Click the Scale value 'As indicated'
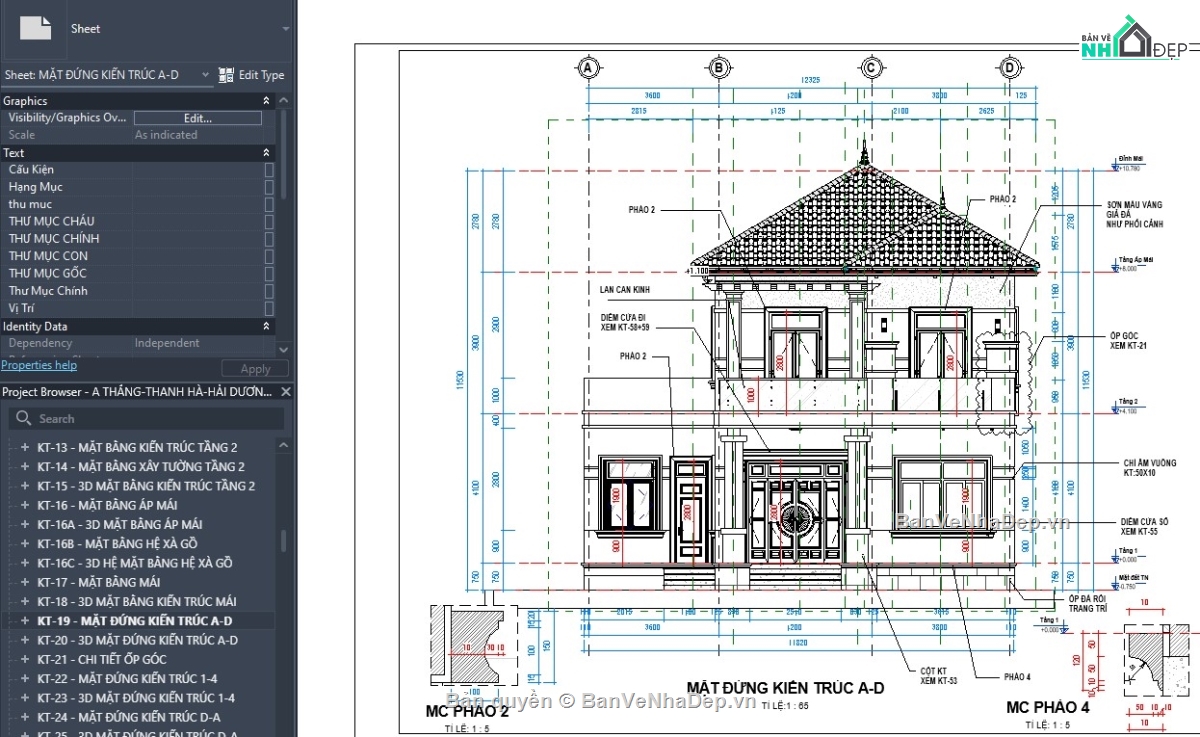This screenshot has width=1200, height=737. 166,135
